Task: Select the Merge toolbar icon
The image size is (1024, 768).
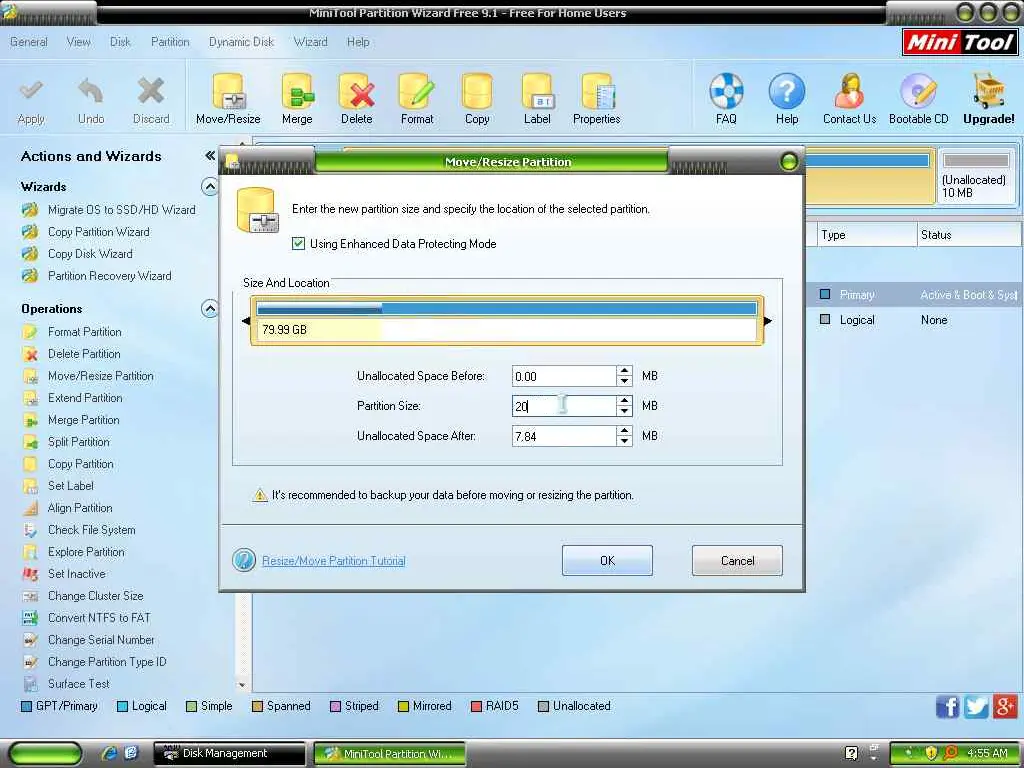Action: [x=297, y=91]
